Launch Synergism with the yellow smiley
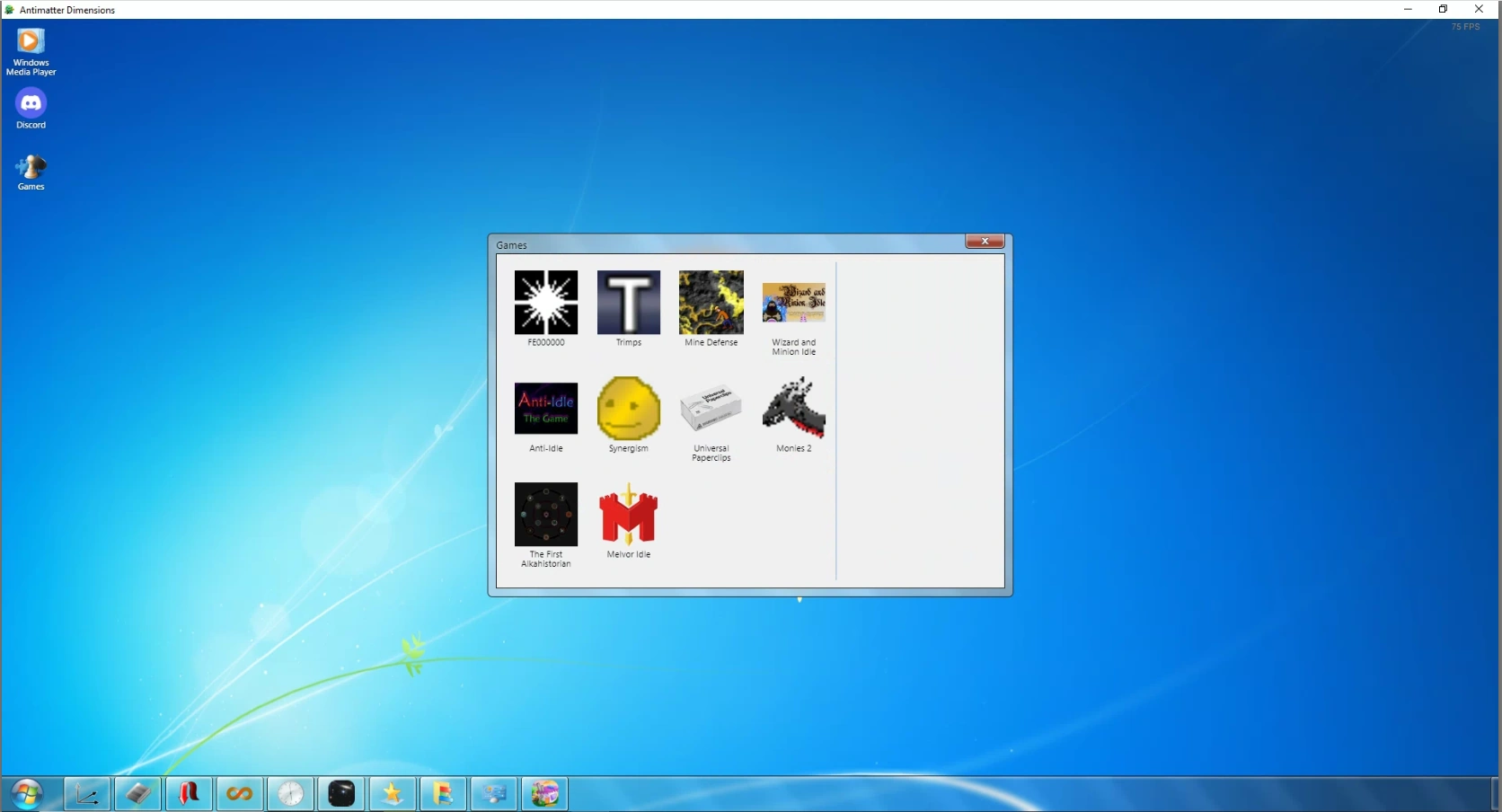Screen dimensions: 1502x812 click(x=629, y=409)
